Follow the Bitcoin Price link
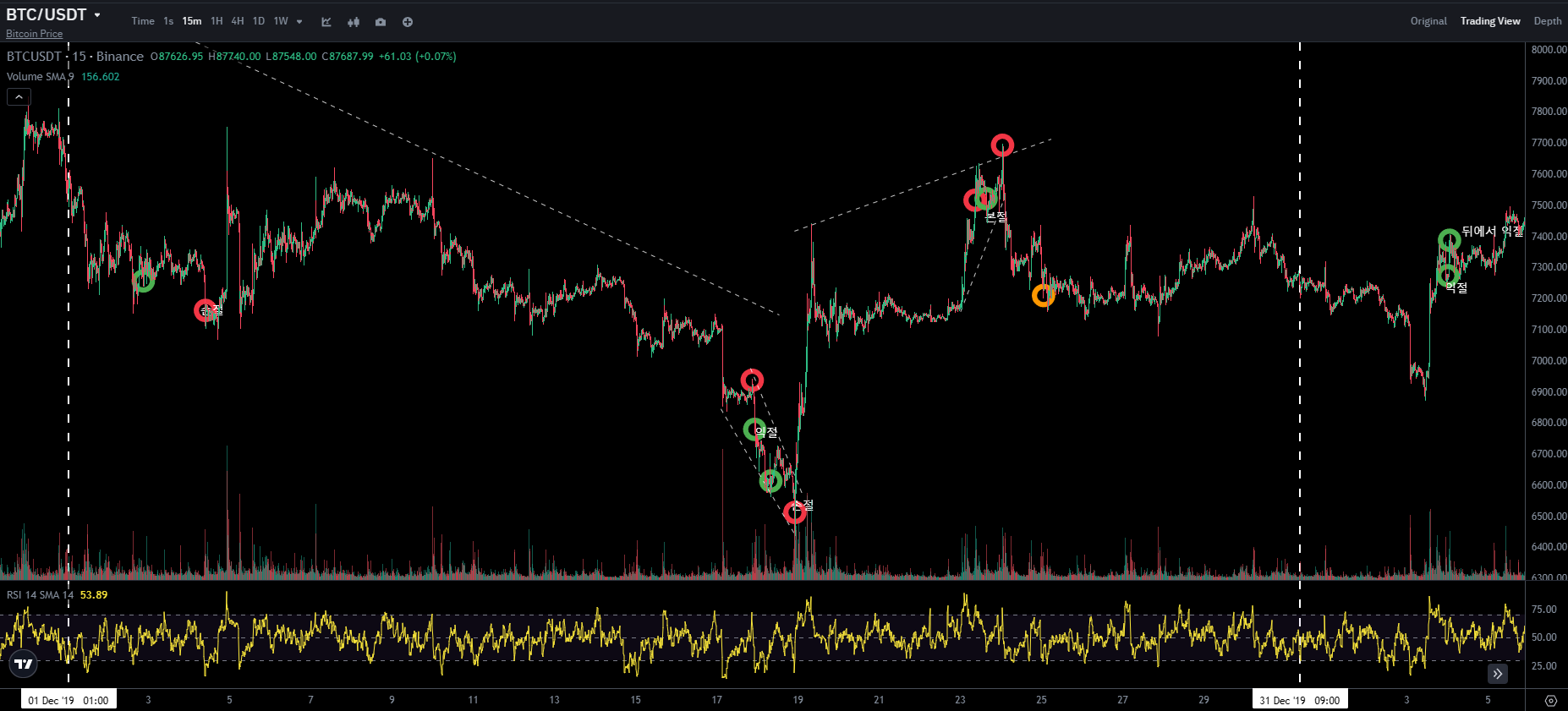Image resolution: width=1568 pixels, height=711 pixels. tap(35, 34)
